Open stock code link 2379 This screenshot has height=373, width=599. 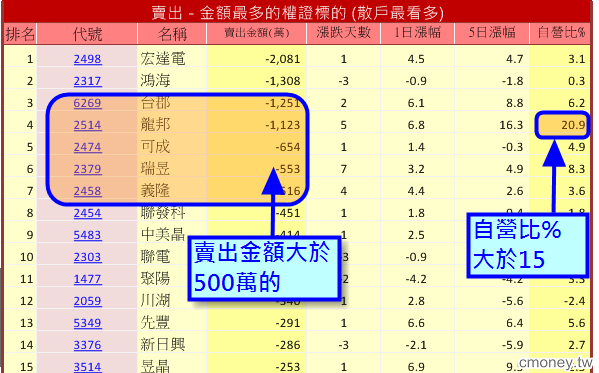pyautogui.click(x=87, y=169)
